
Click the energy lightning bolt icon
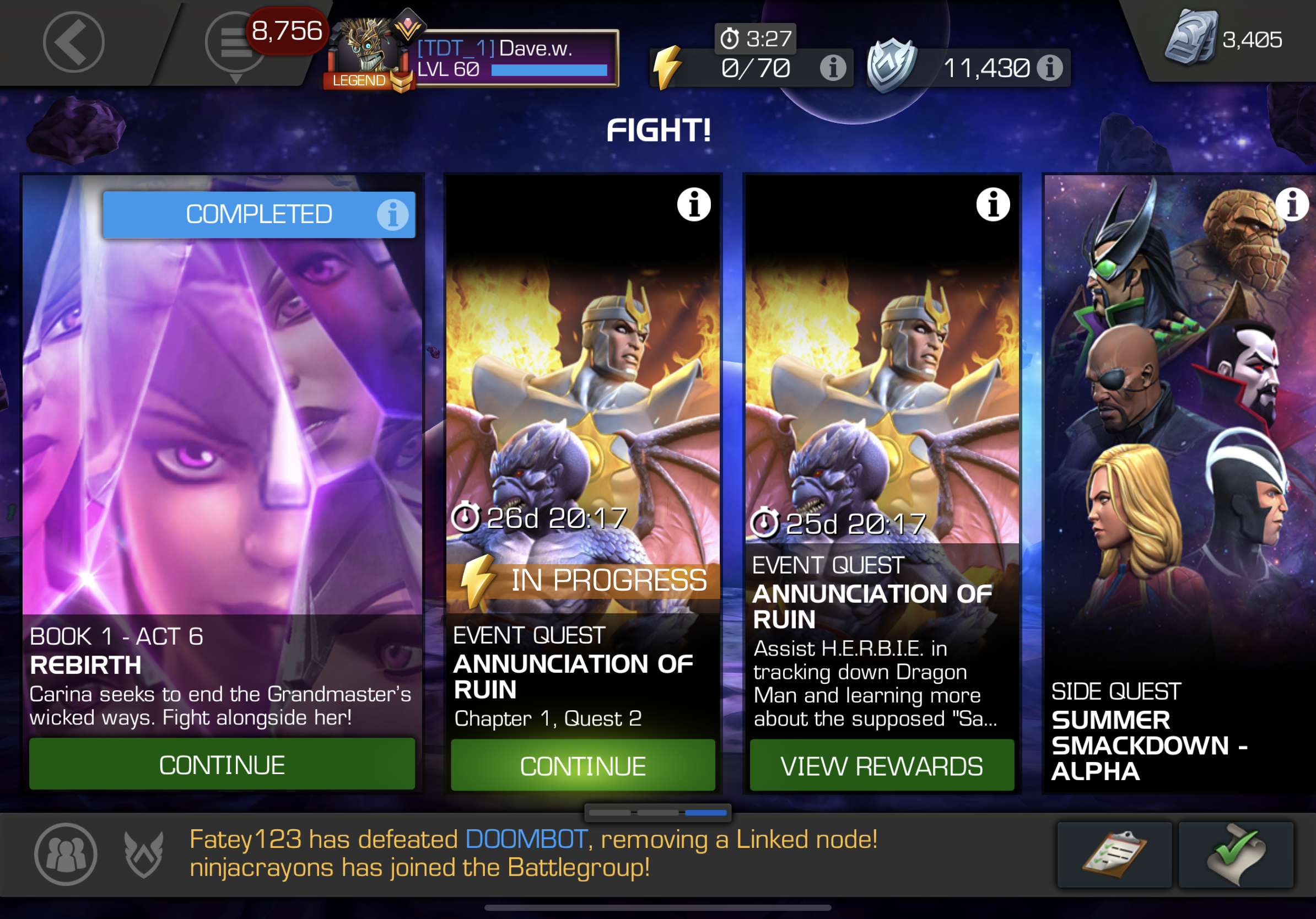point(667,68)
